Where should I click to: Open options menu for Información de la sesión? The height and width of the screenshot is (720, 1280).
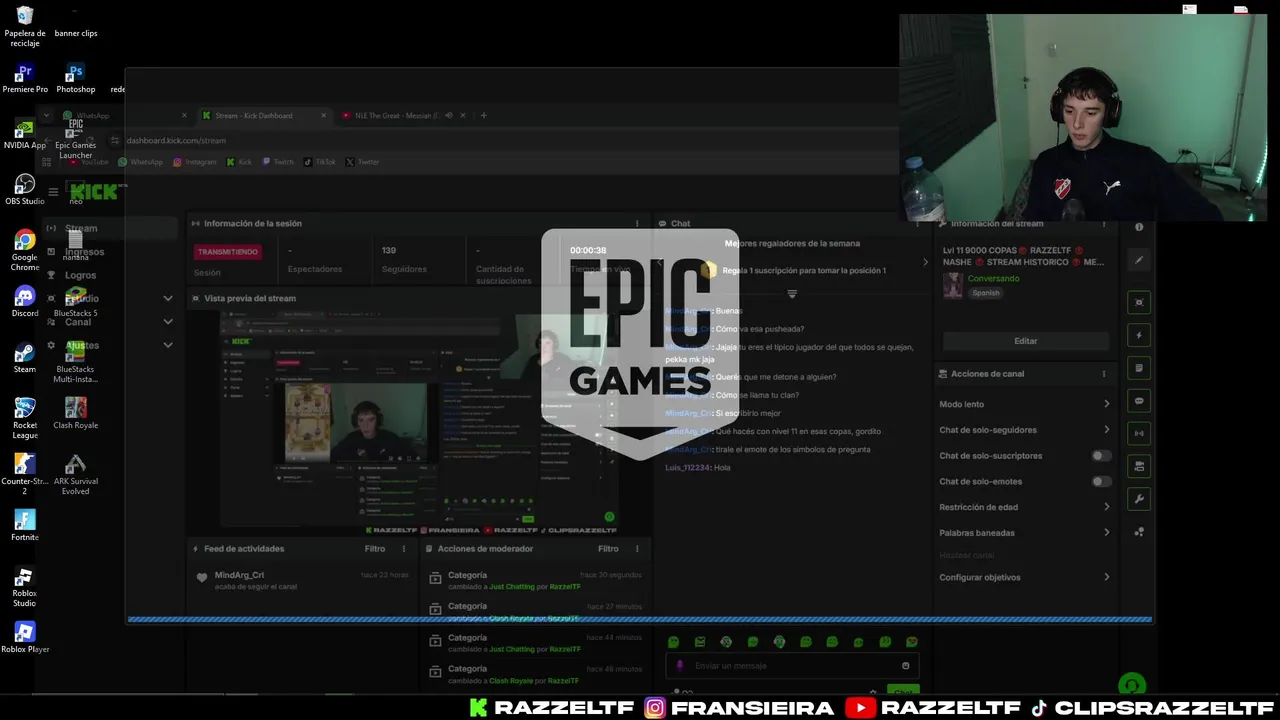click(x=637, y=224)
